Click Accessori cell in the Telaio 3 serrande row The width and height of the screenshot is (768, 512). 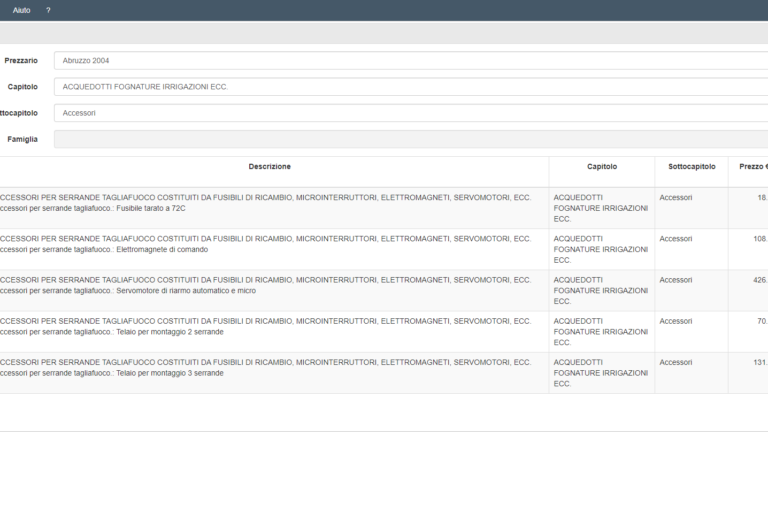pos(676,362)
